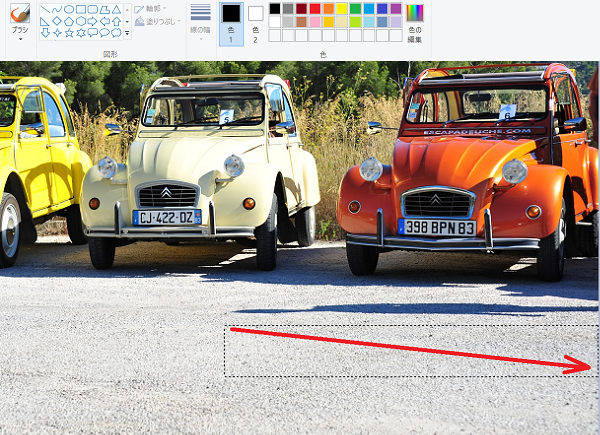Pick the blue-gray palette color
This screenshot has height=435, width=600.
pyautogui.click(x=382, y=22)
